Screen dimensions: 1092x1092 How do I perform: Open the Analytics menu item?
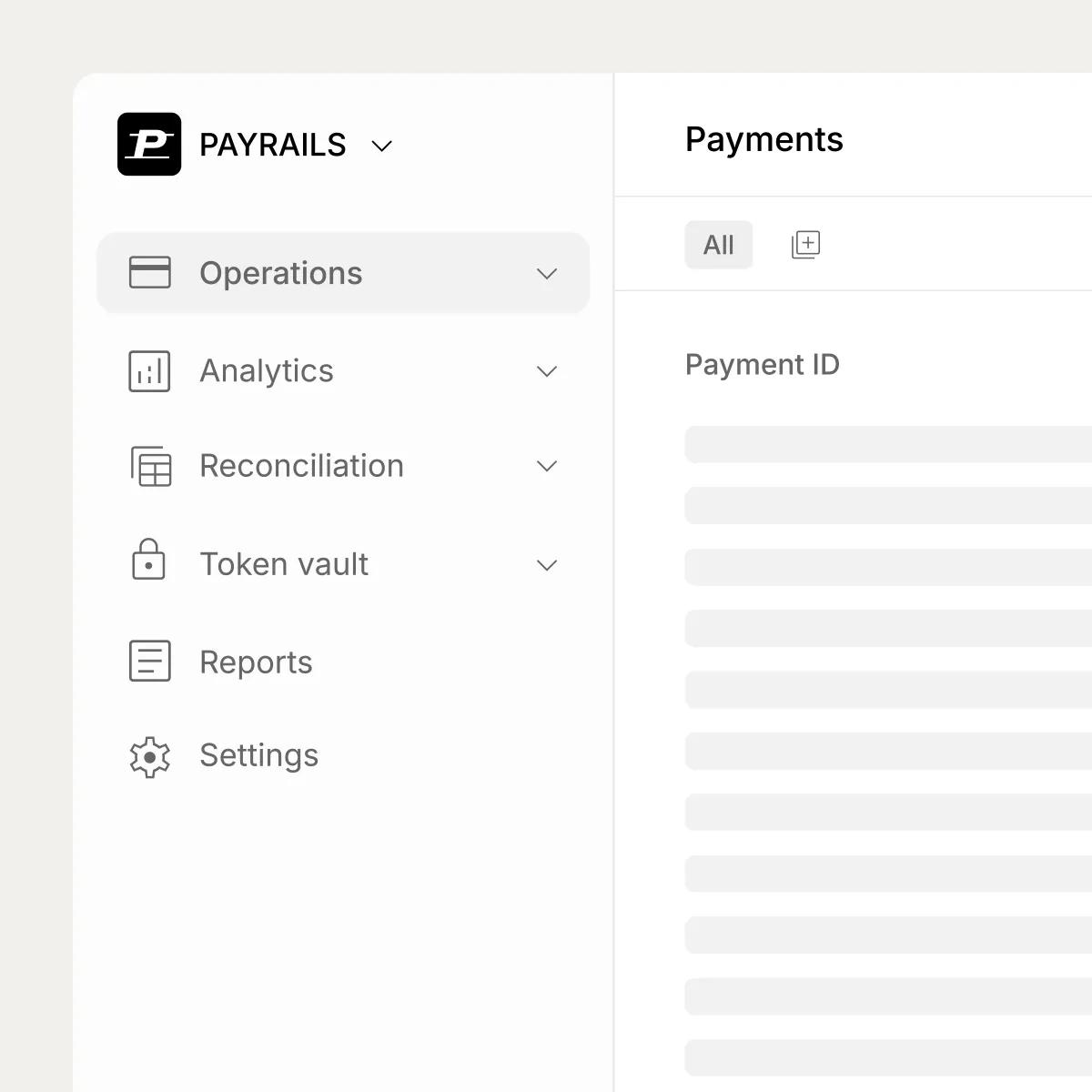tap(343, 371)
